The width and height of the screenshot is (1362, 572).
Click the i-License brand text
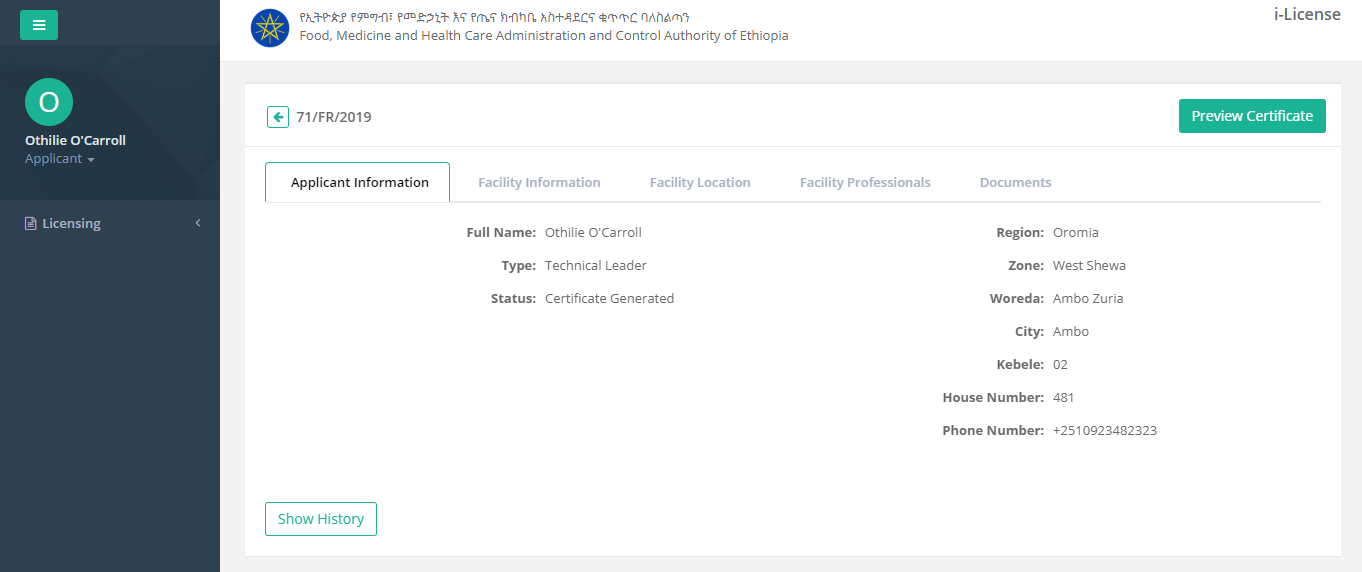(1307, 15)
